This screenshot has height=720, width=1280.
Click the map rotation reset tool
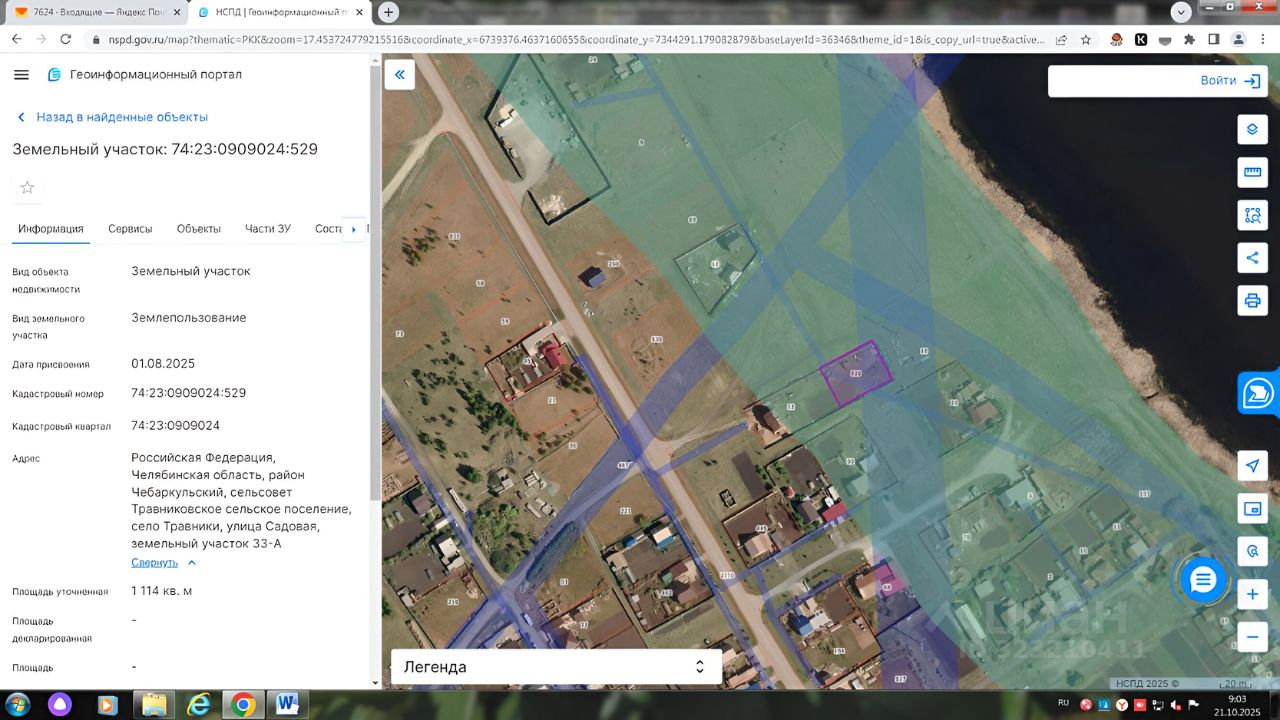tap(1252, 551)
